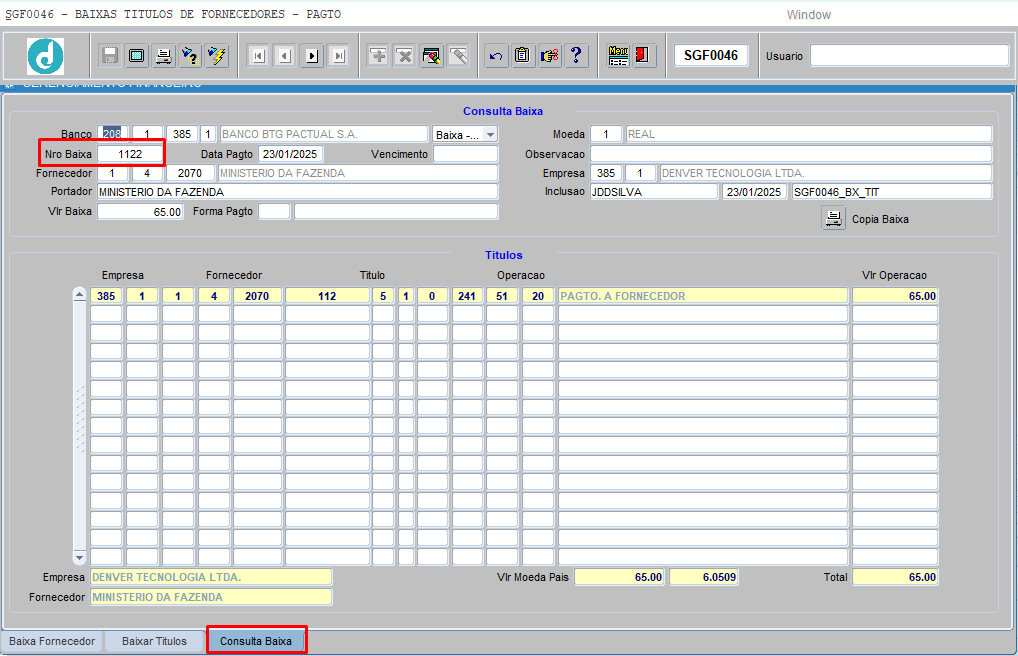The image size is (1018, 656).
Task: Click Vlr Moeda Pais value 65.00
Action: pos(619,577)
